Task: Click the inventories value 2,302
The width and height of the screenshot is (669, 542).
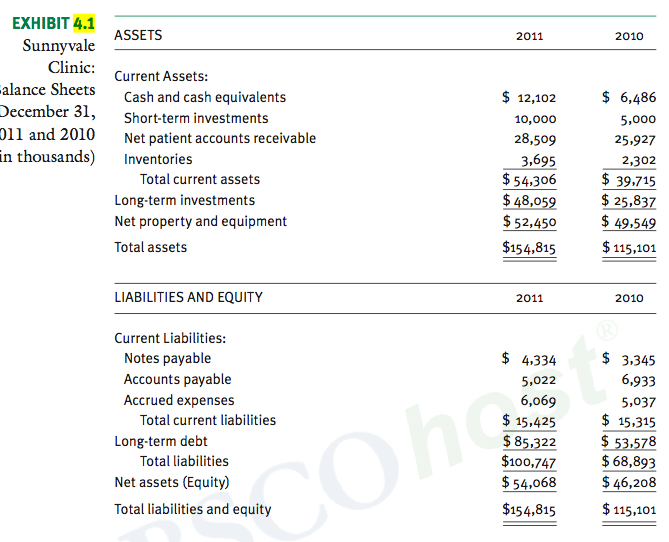Action: pyautogui.click(x=639, y=160)
